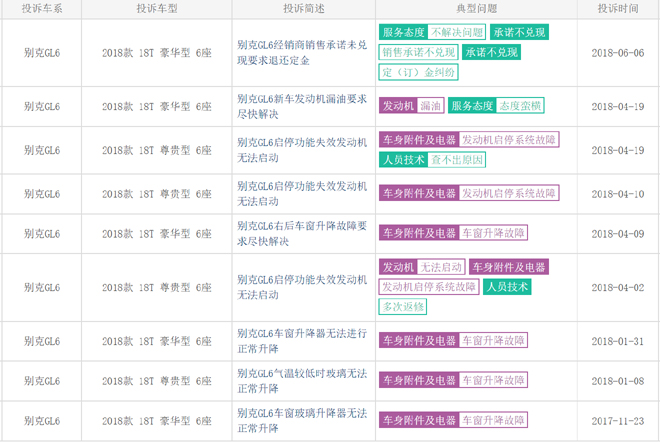
Task: Open the 启停功能失效 complaint dated 2018-04-02
Action: [302, 288]
